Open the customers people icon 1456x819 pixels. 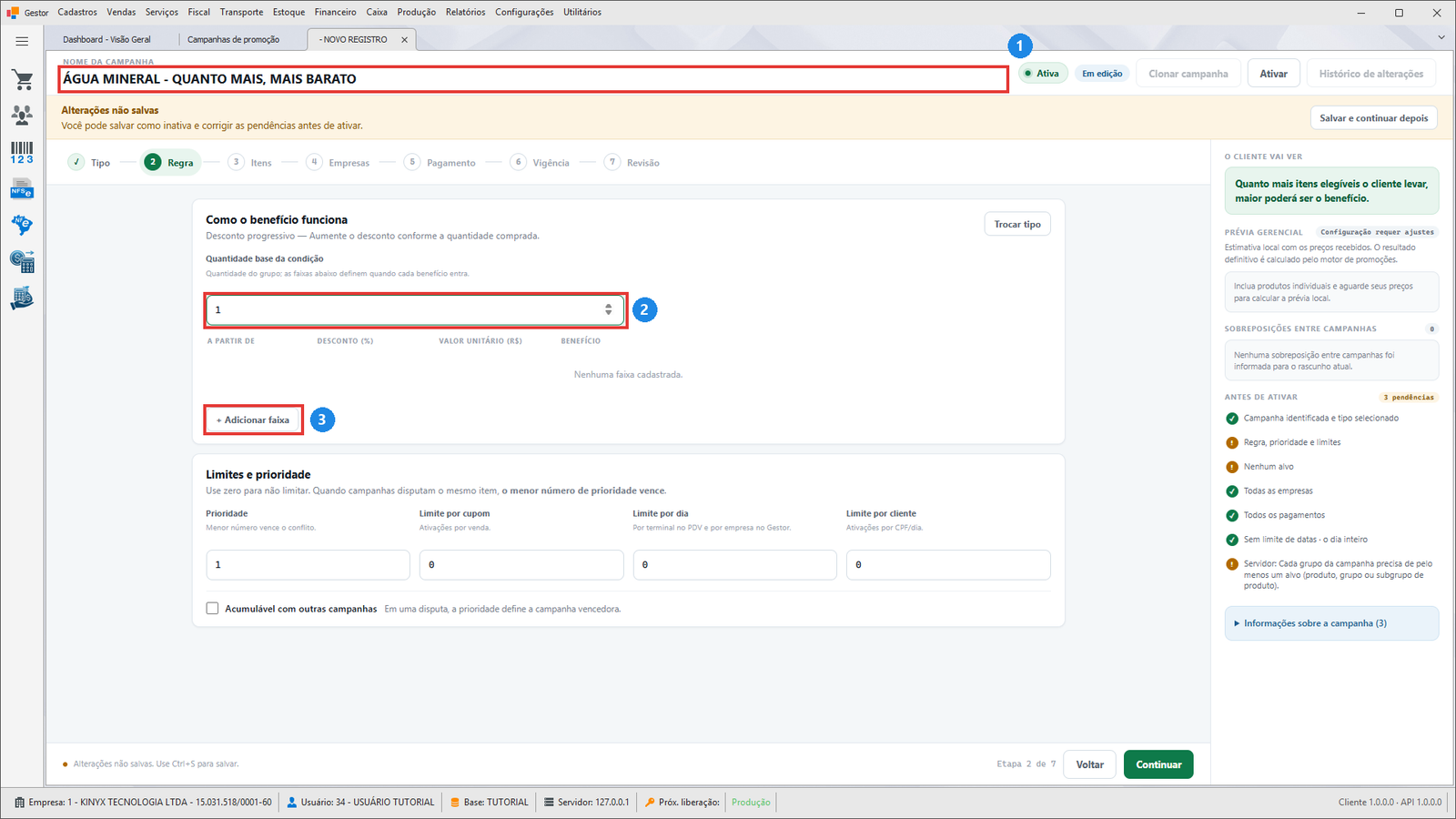(x=22, y=115)
